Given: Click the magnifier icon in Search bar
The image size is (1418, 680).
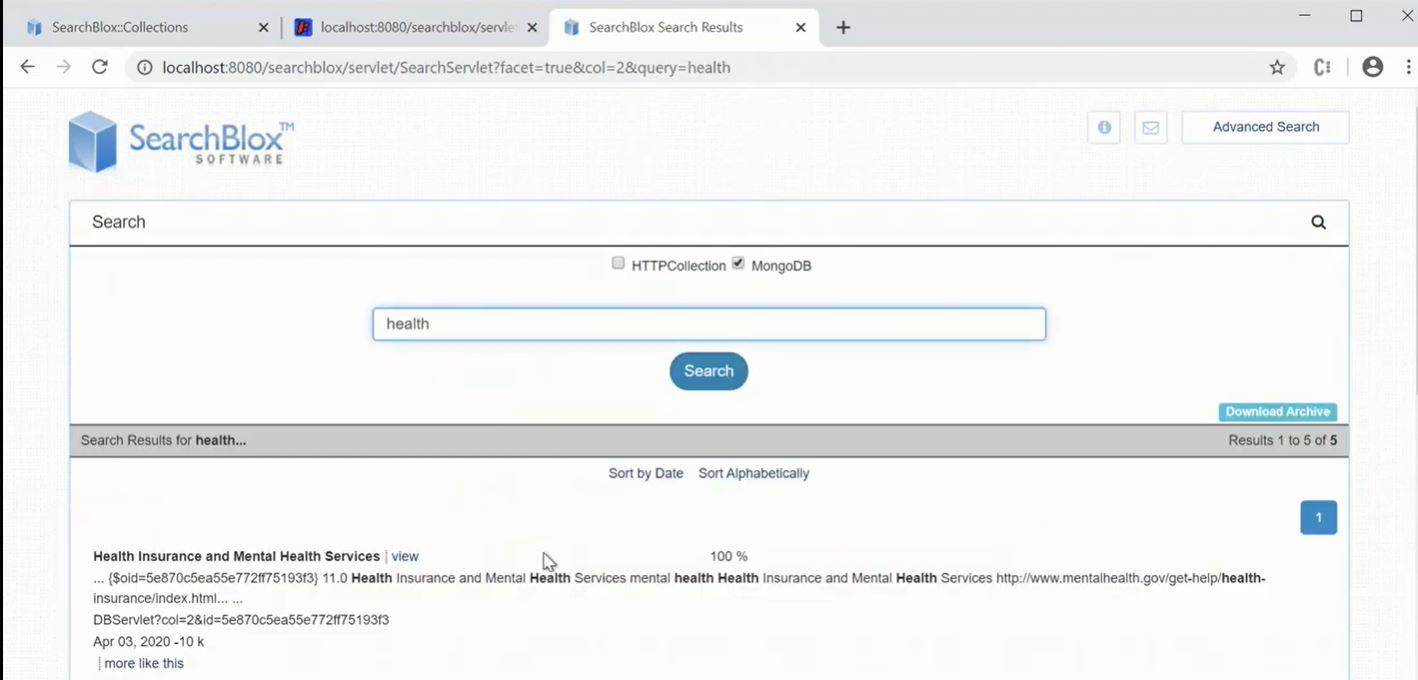Looking at the screenshot, I should (1318, 222).
